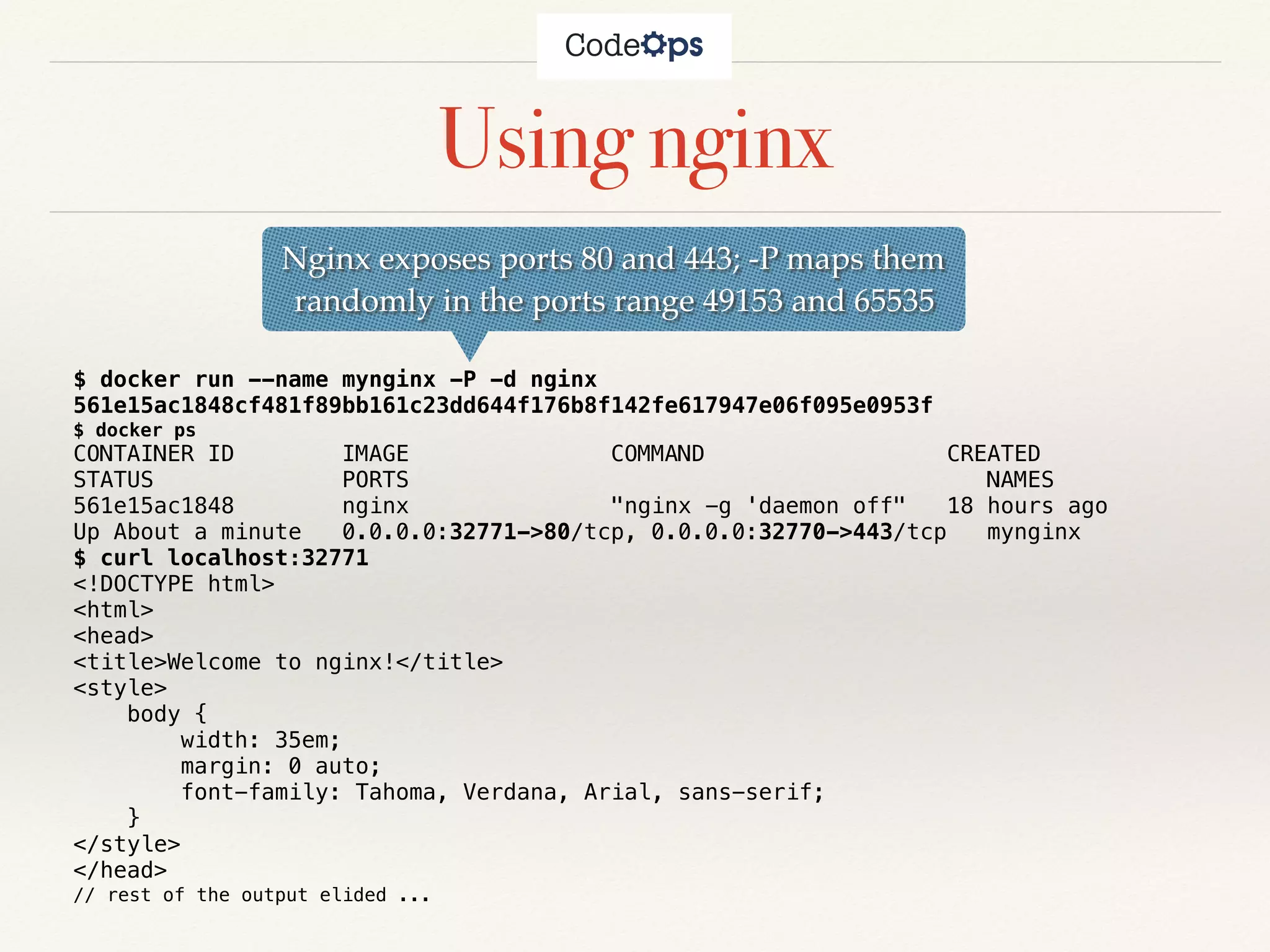1270x952 pixels.
Task: Click the port mapping '0.0.0.0:32770->443/tcp'
Action: point(799,533)
